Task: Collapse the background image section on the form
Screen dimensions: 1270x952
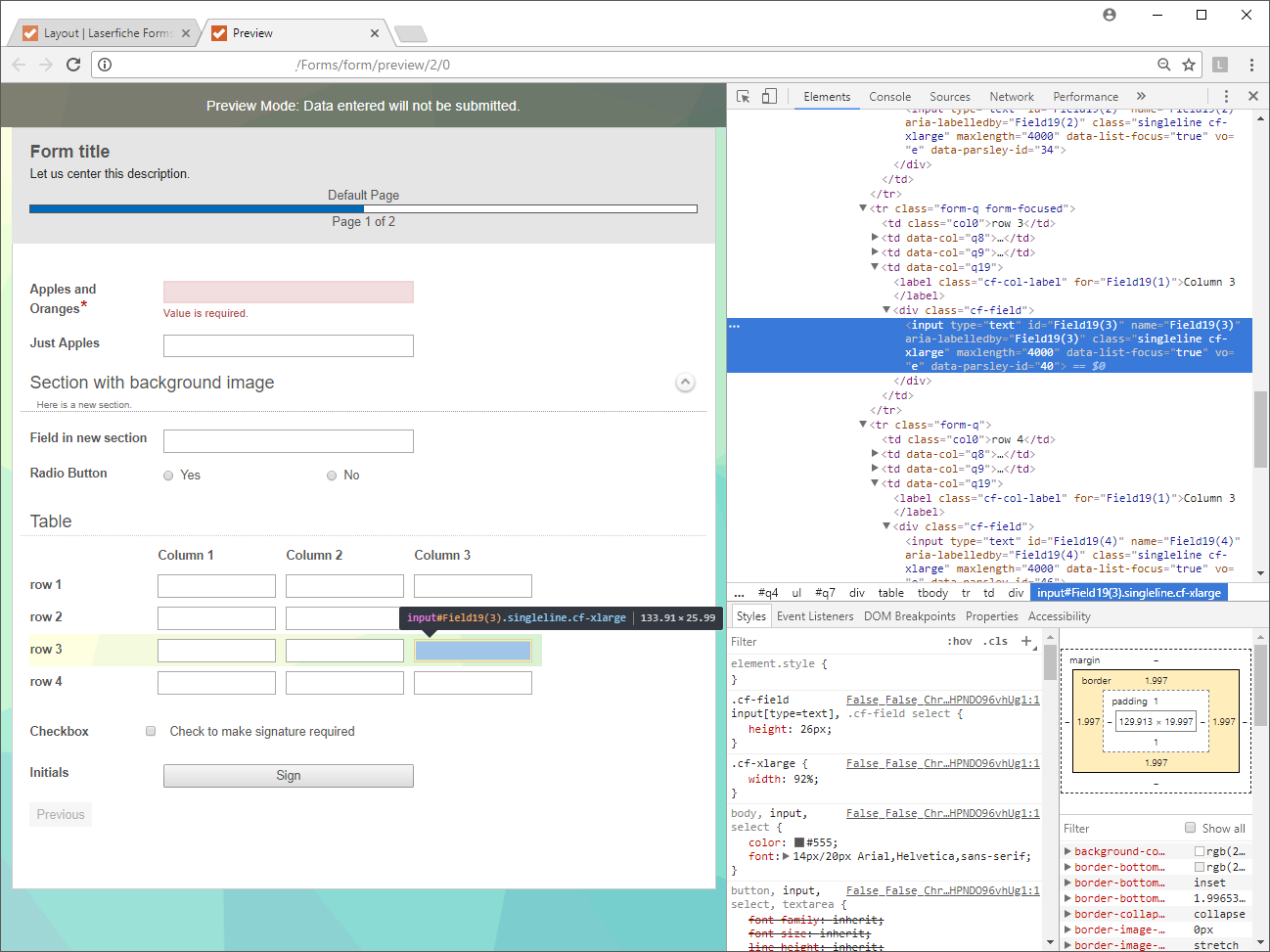Action: coord(685,383)
